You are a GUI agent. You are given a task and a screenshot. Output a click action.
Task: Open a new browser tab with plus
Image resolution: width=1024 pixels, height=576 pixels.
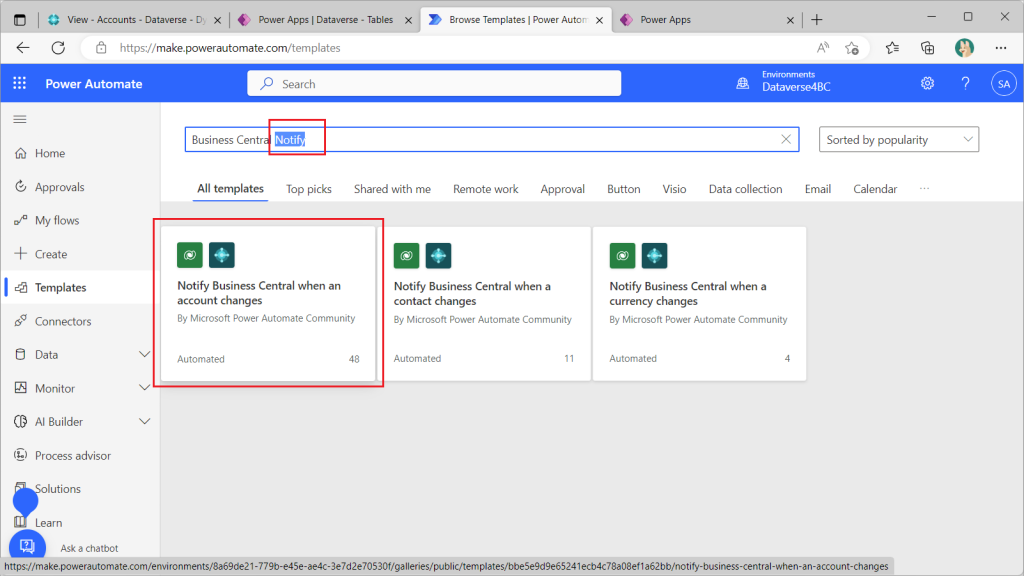pyautogui.click(x=816, y=20)
